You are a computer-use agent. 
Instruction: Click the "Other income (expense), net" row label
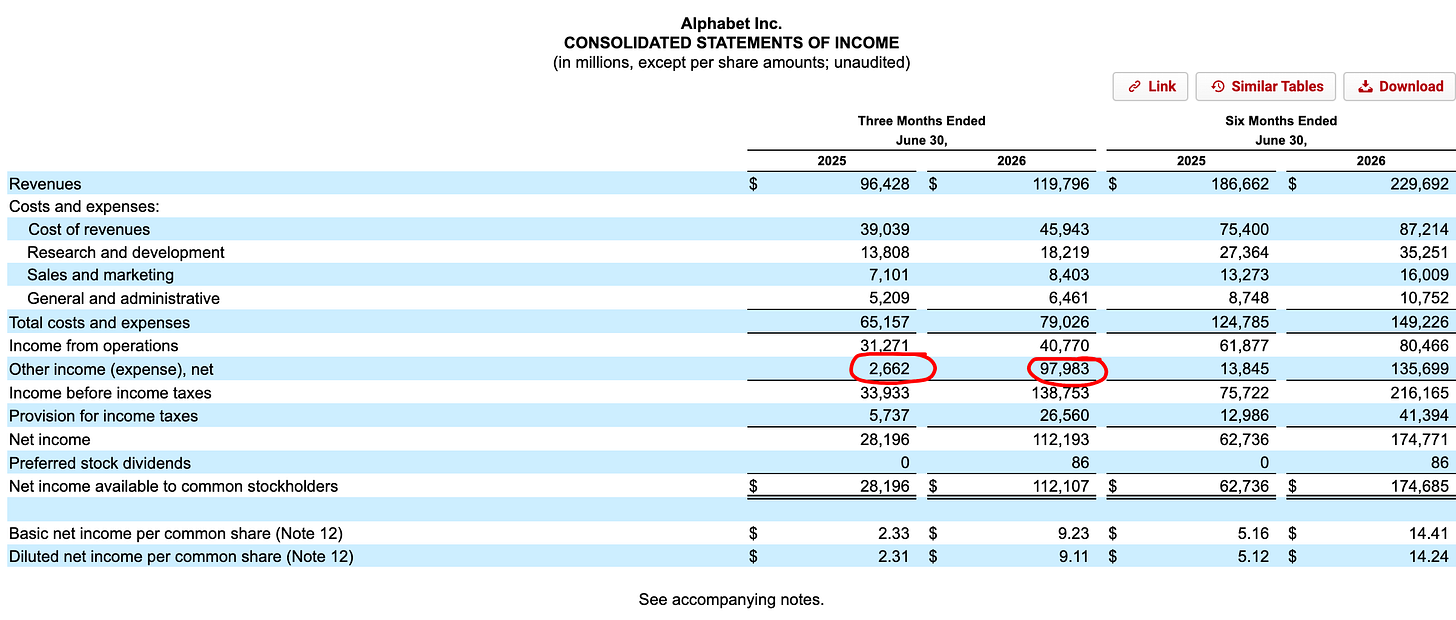coord(111,369)
